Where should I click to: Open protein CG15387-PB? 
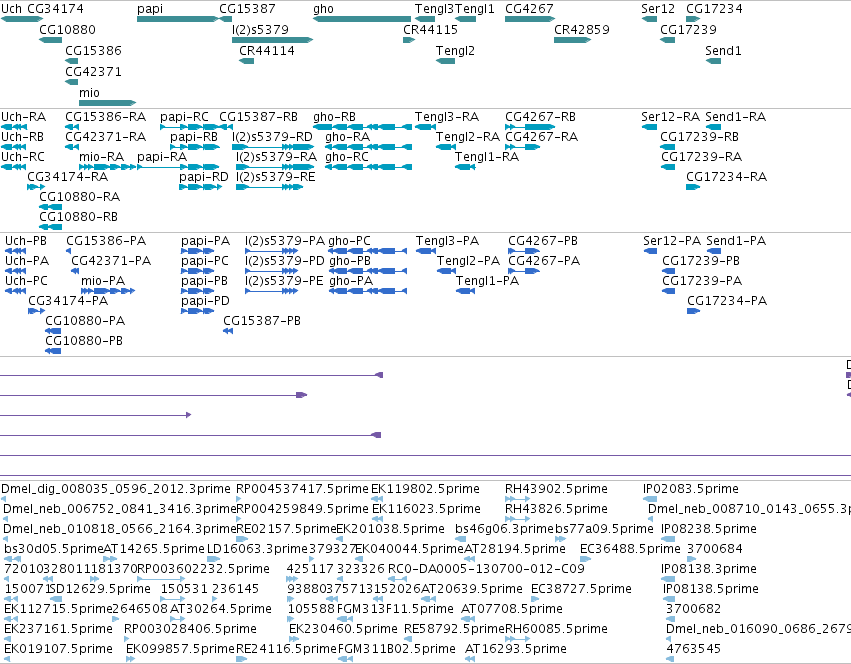coord(262,321)
